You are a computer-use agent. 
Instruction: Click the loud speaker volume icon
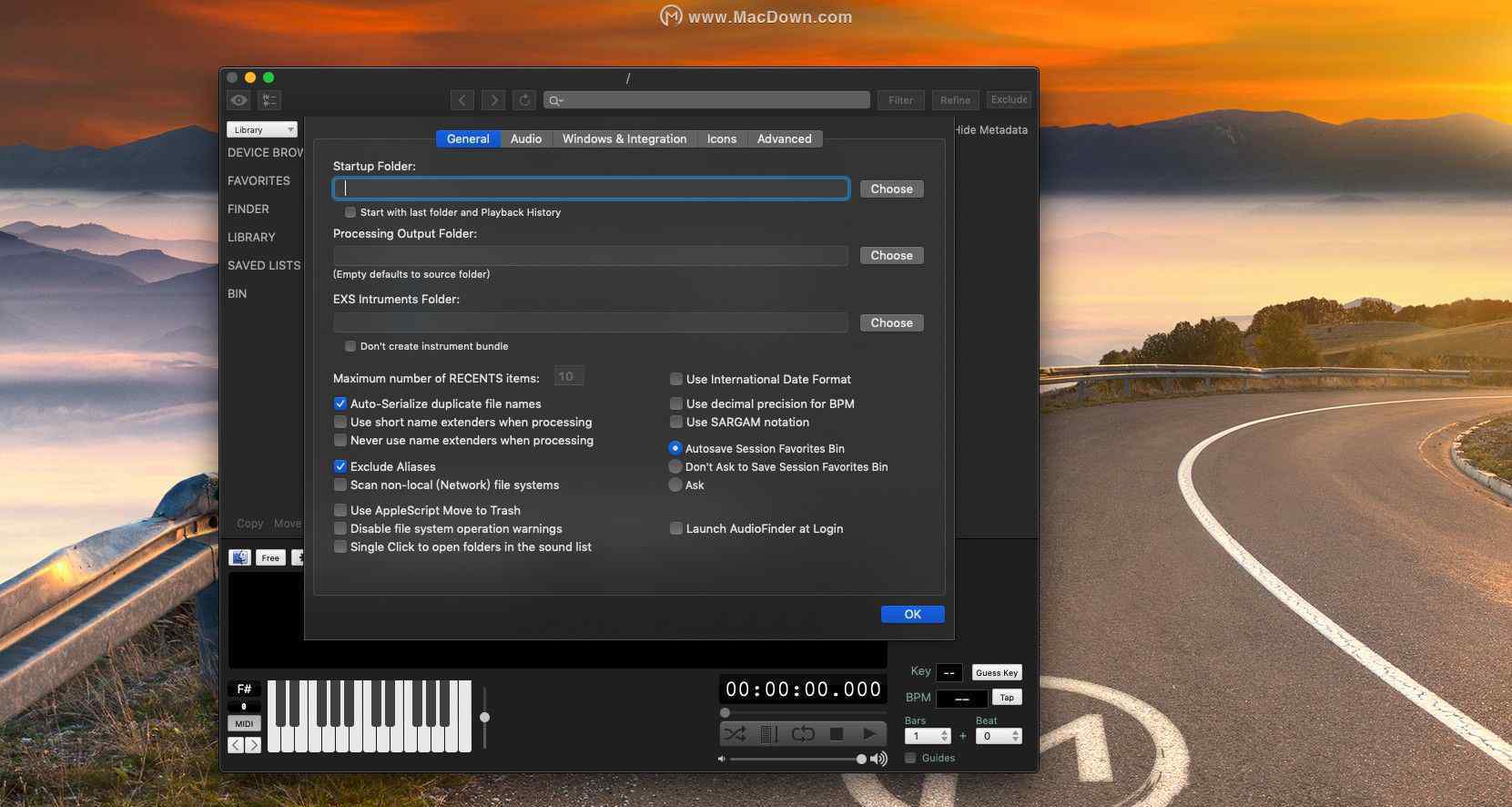click(878, 759)
